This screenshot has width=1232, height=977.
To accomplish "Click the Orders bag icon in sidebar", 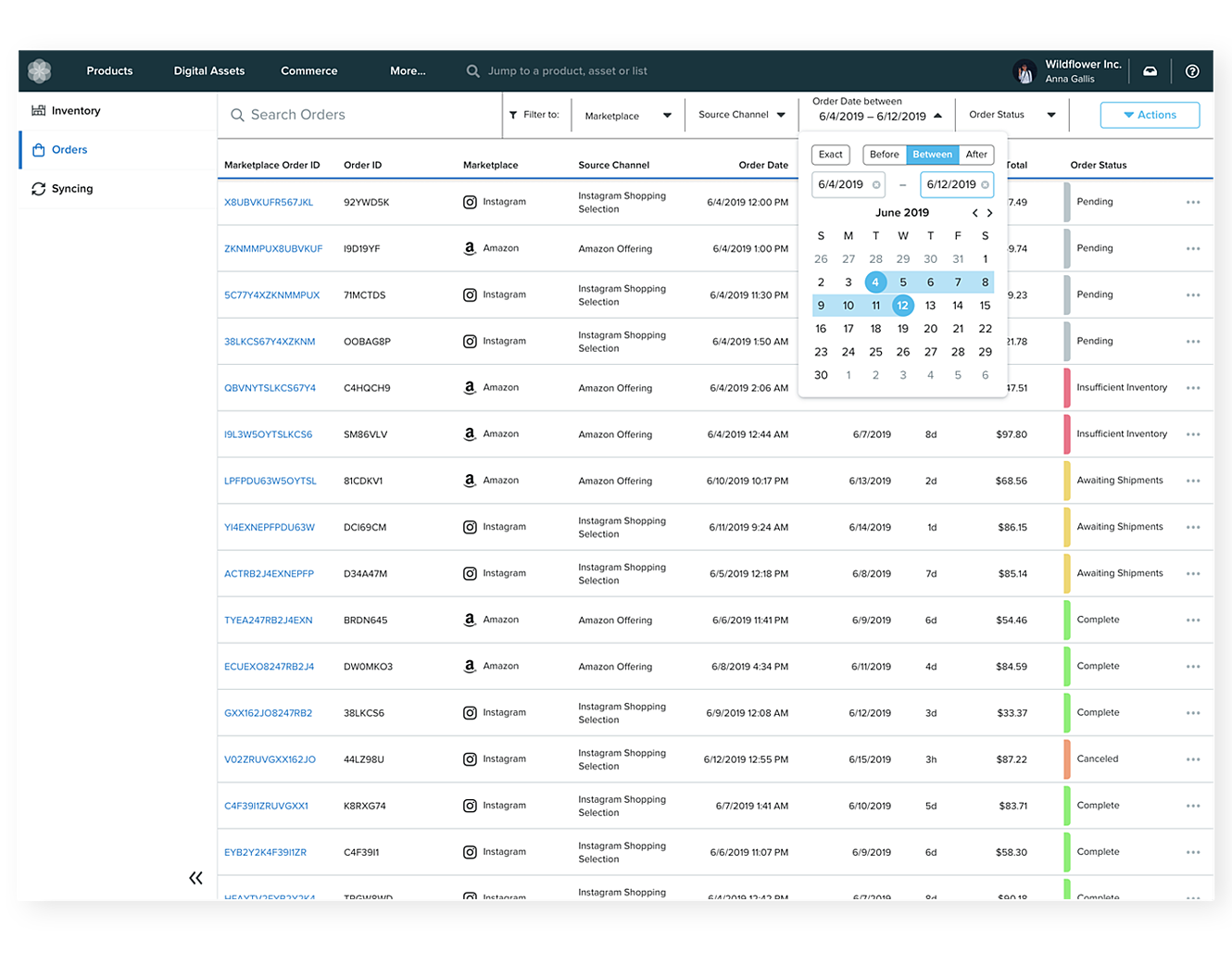I will (38, 150).
